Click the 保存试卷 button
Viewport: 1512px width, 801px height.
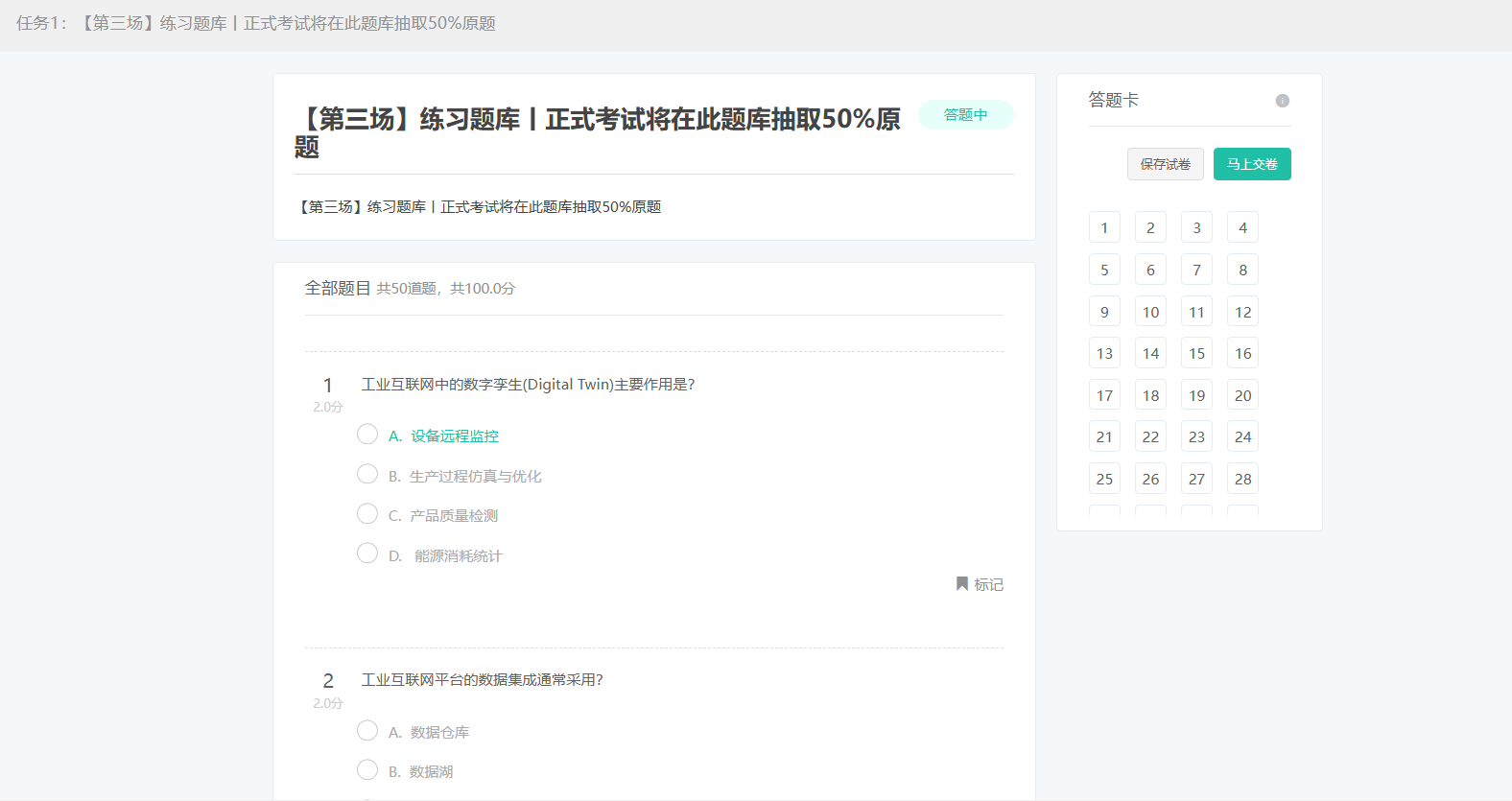coord(1165,164)
